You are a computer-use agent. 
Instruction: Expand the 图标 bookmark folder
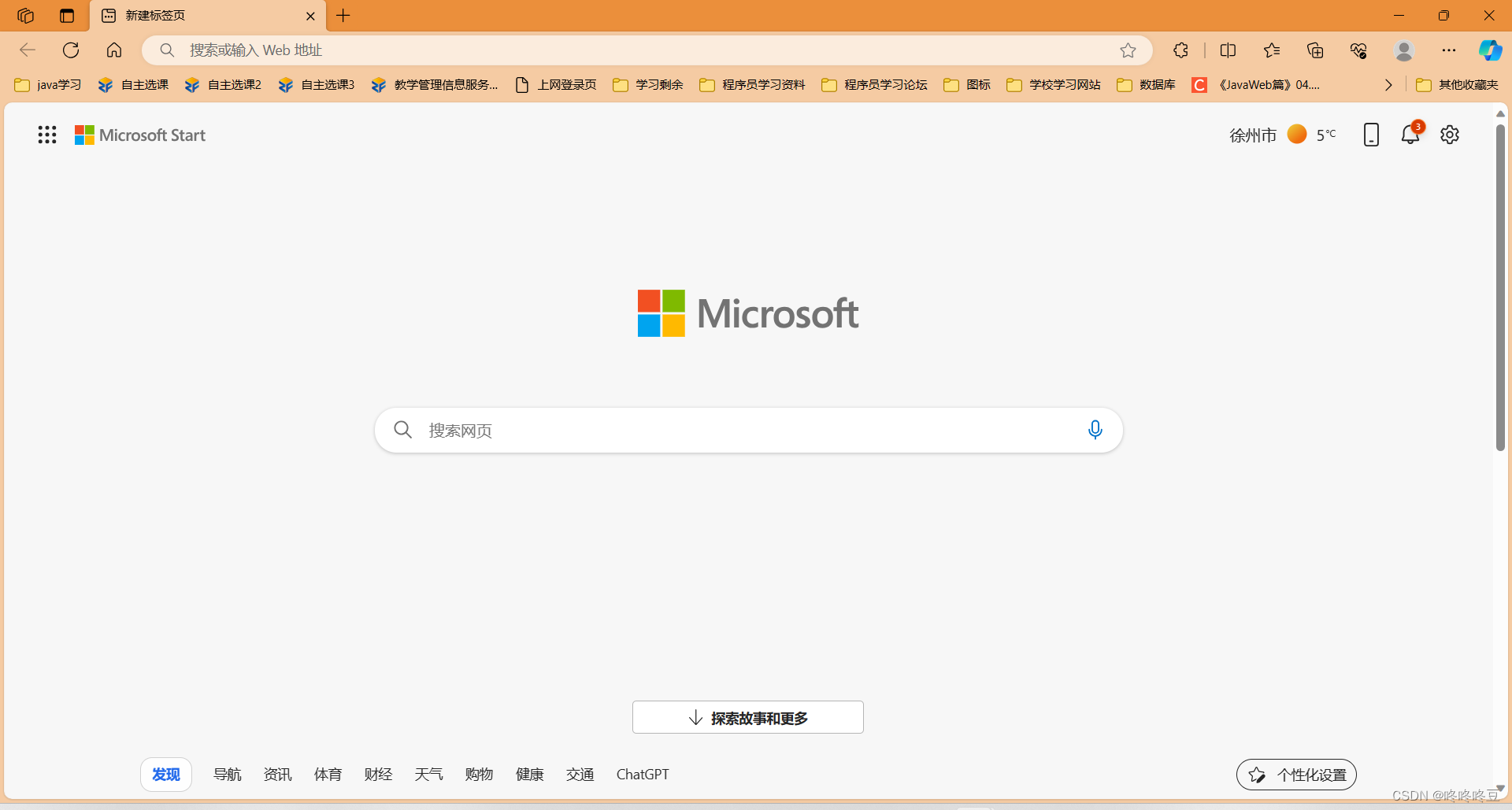(x=967, y=85)
